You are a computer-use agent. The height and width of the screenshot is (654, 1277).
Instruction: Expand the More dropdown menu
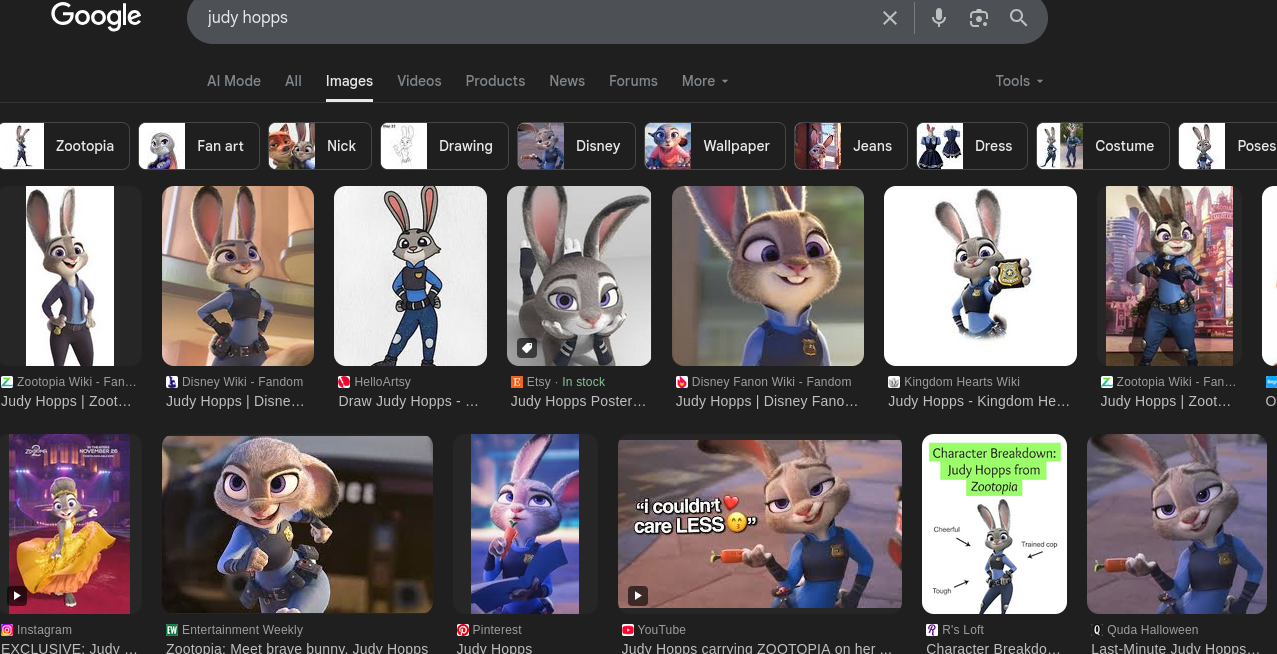point(705,81)
